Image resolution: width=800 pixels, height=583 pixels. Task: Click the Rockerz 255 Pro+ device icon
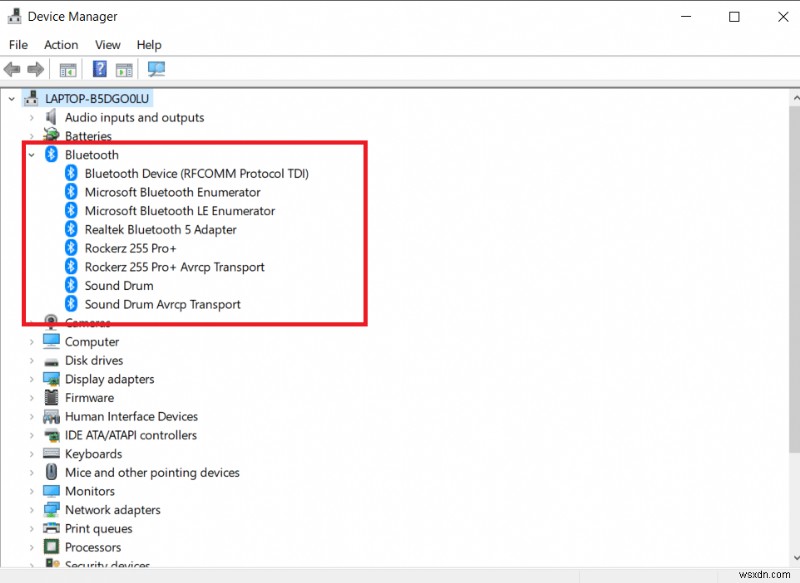coord(69,248)
